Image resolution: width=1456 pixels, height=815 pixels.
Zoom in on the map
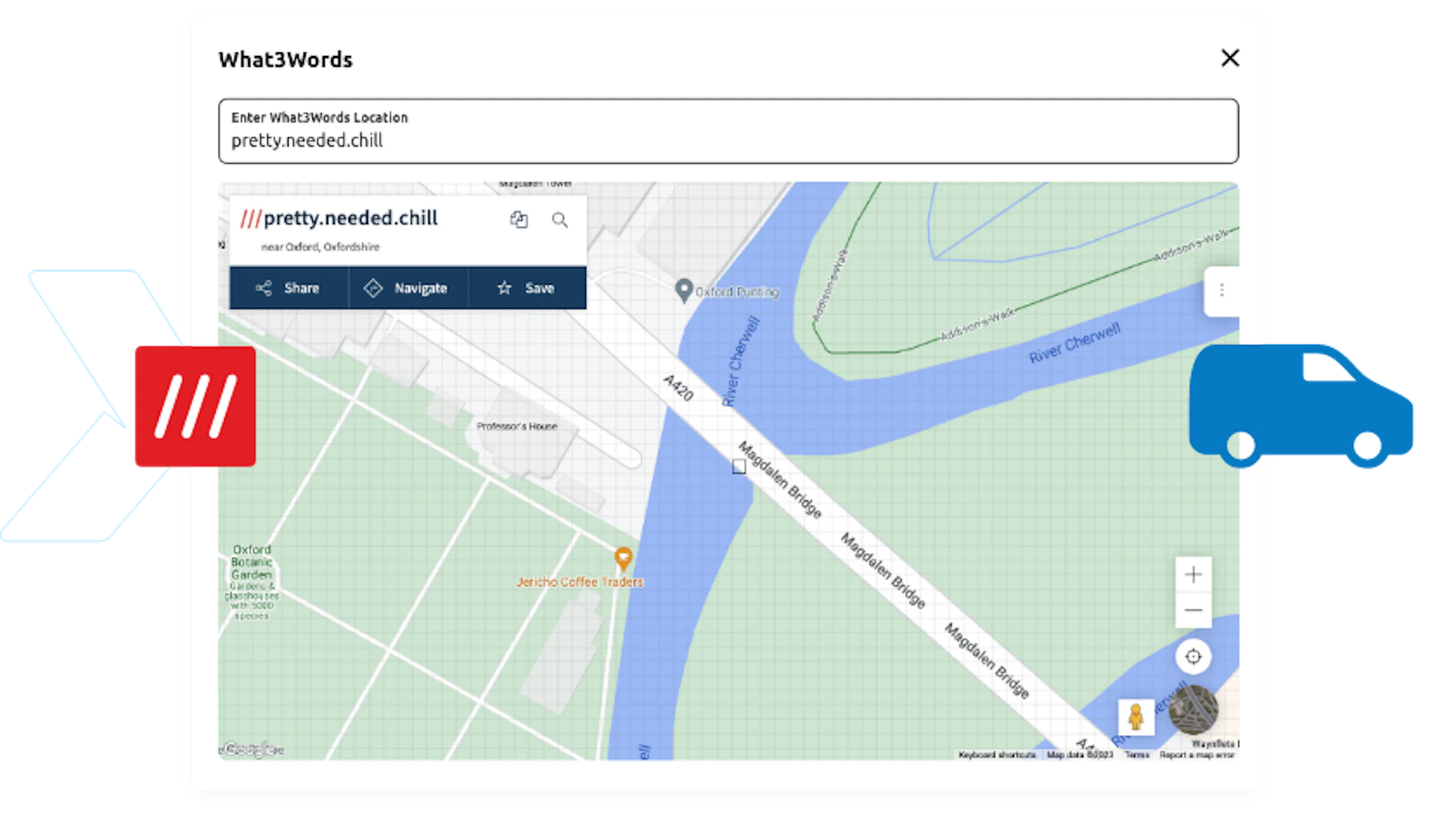[1192, 575]
